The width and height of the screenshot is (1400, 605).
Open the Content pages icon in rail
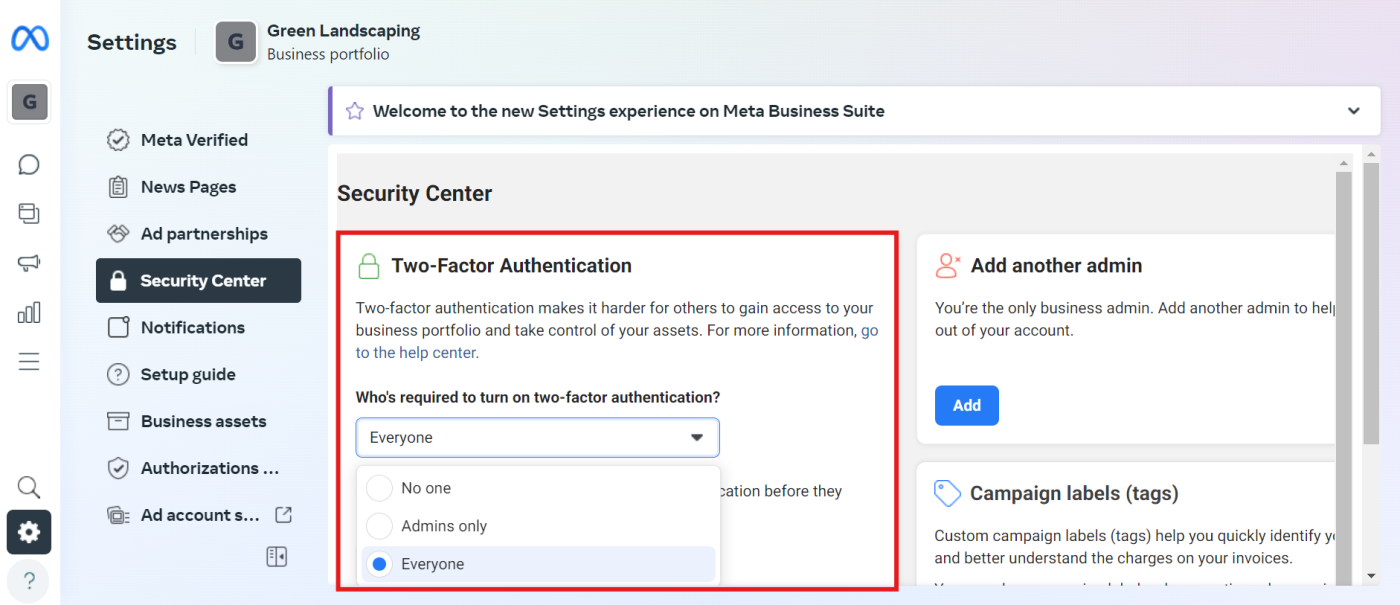click(x=29, y=213)
